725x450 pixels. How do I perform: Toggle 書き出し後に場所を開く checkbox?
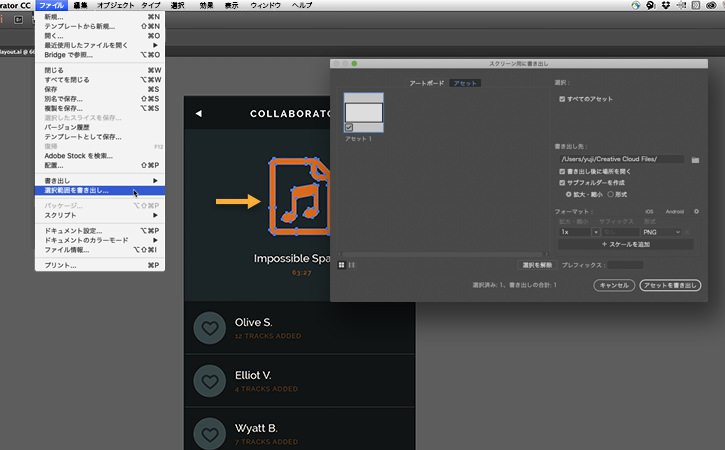(x=562, y=172)
